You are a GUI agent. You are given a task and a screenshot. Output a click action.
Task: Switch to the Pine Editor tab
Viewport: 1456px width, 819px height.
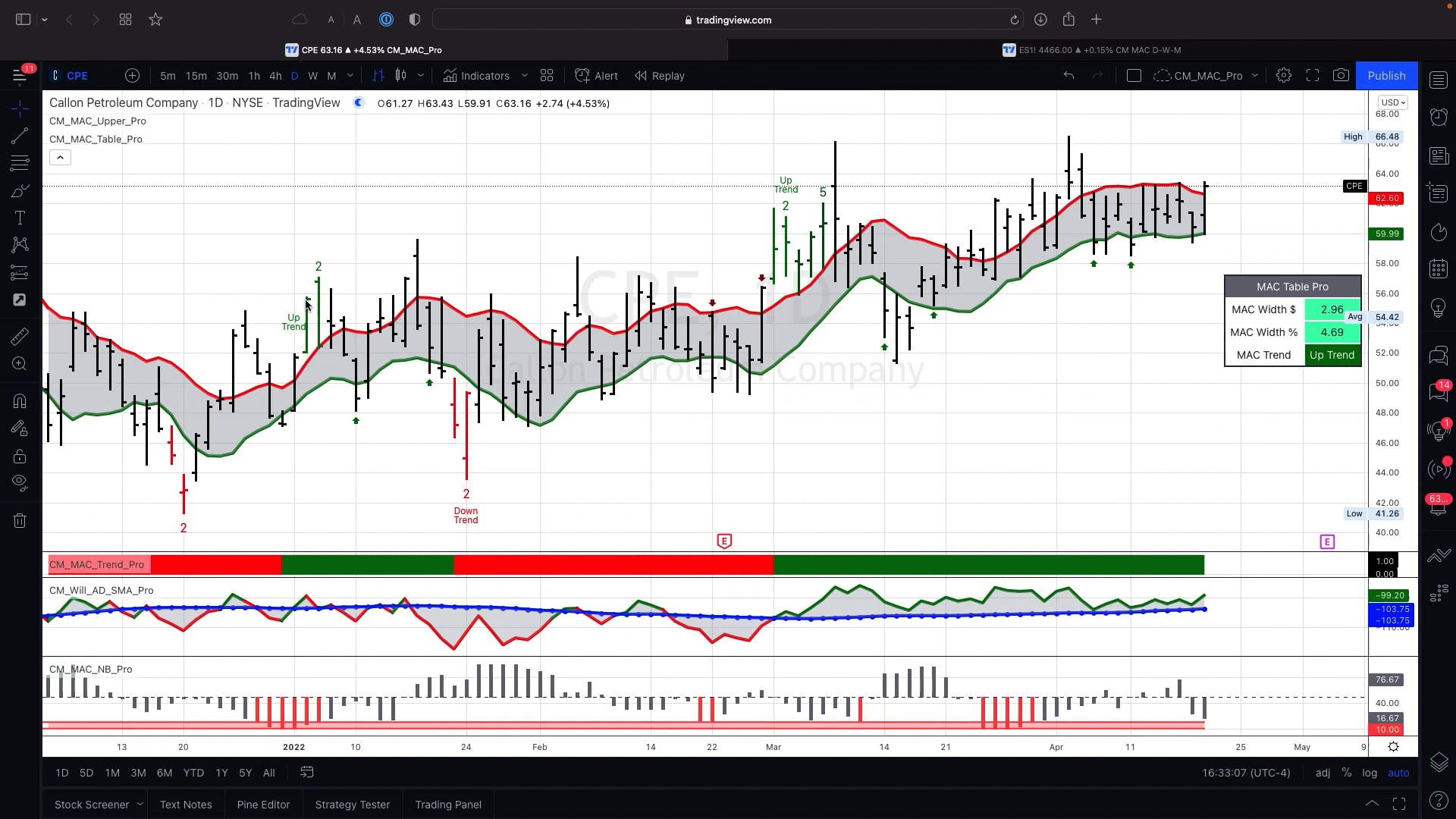coord(263,805)
